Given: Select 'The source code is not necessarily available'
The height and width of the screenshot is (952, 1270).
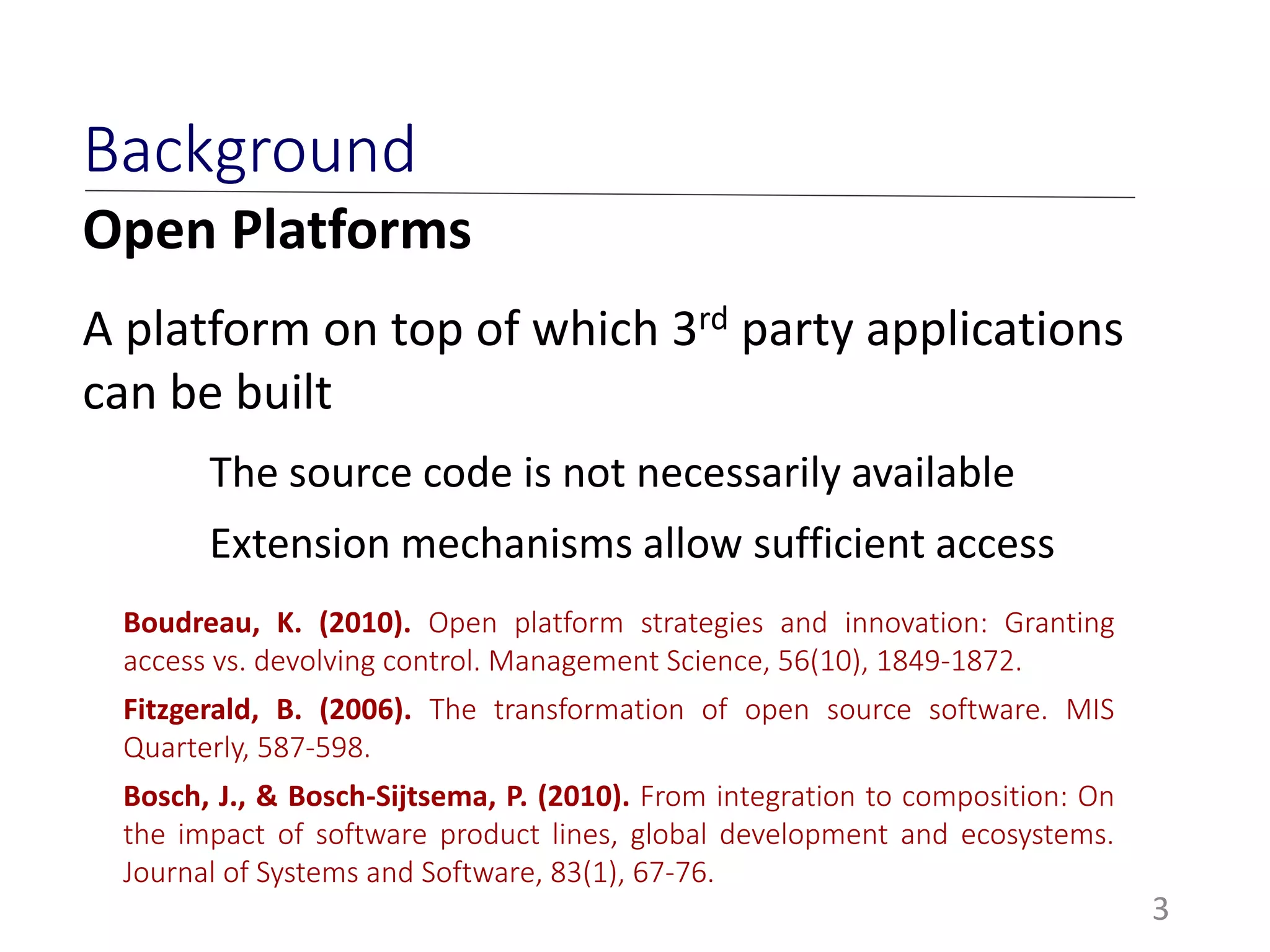Looking at the screenshot, I should [611, 474].
